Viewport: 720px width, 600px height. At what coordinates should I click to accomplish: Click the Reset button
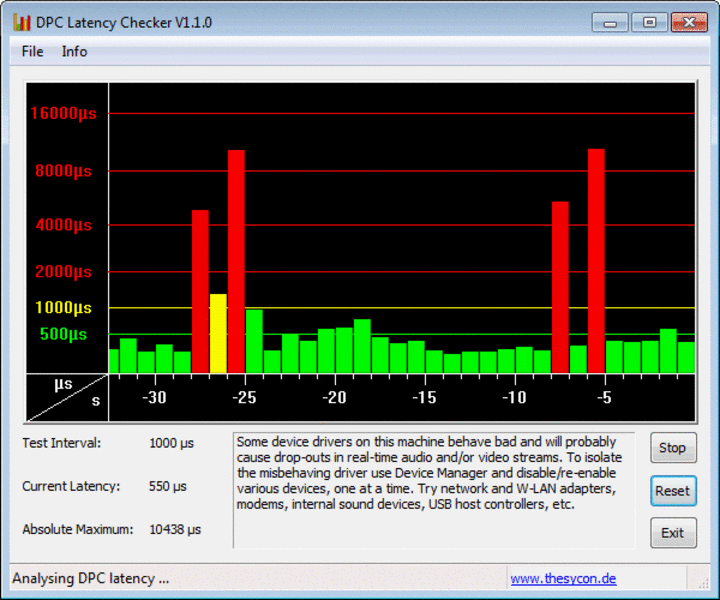pyautogui.click(x=672, y=491)
